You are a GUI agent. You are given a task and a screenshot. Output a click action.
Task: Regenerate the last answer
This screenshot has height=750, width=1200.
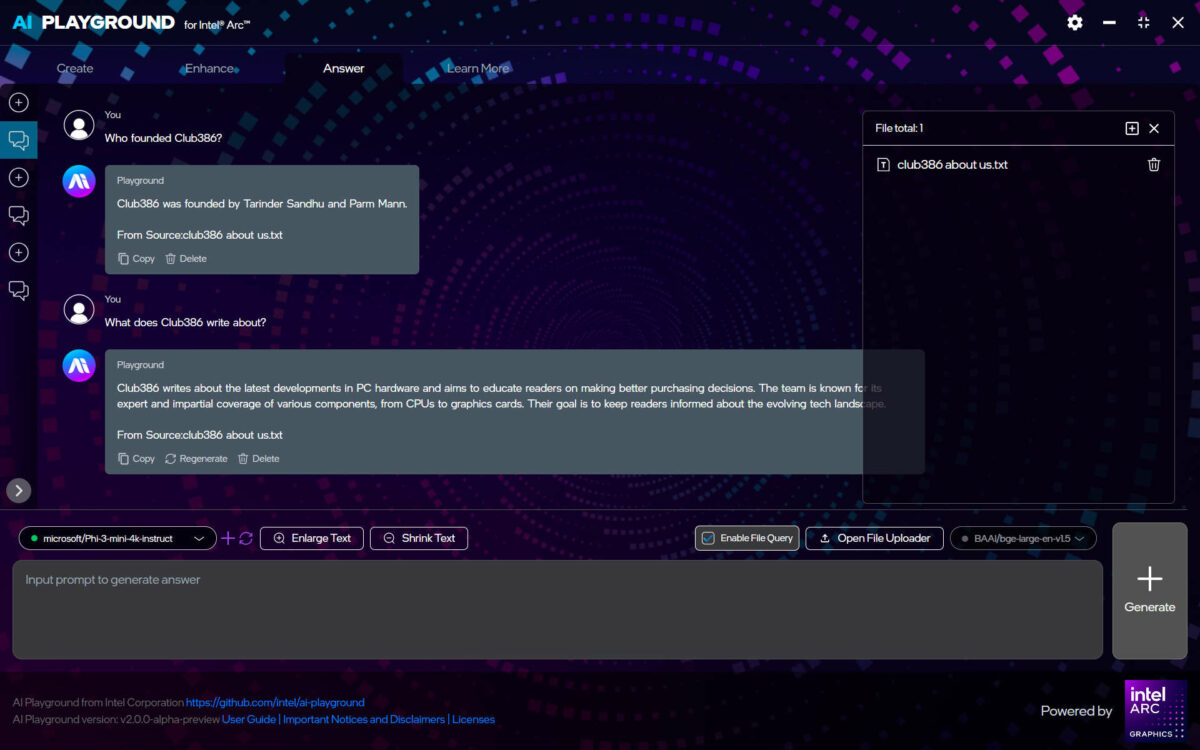pyautogui.click(x=196, y=458)
